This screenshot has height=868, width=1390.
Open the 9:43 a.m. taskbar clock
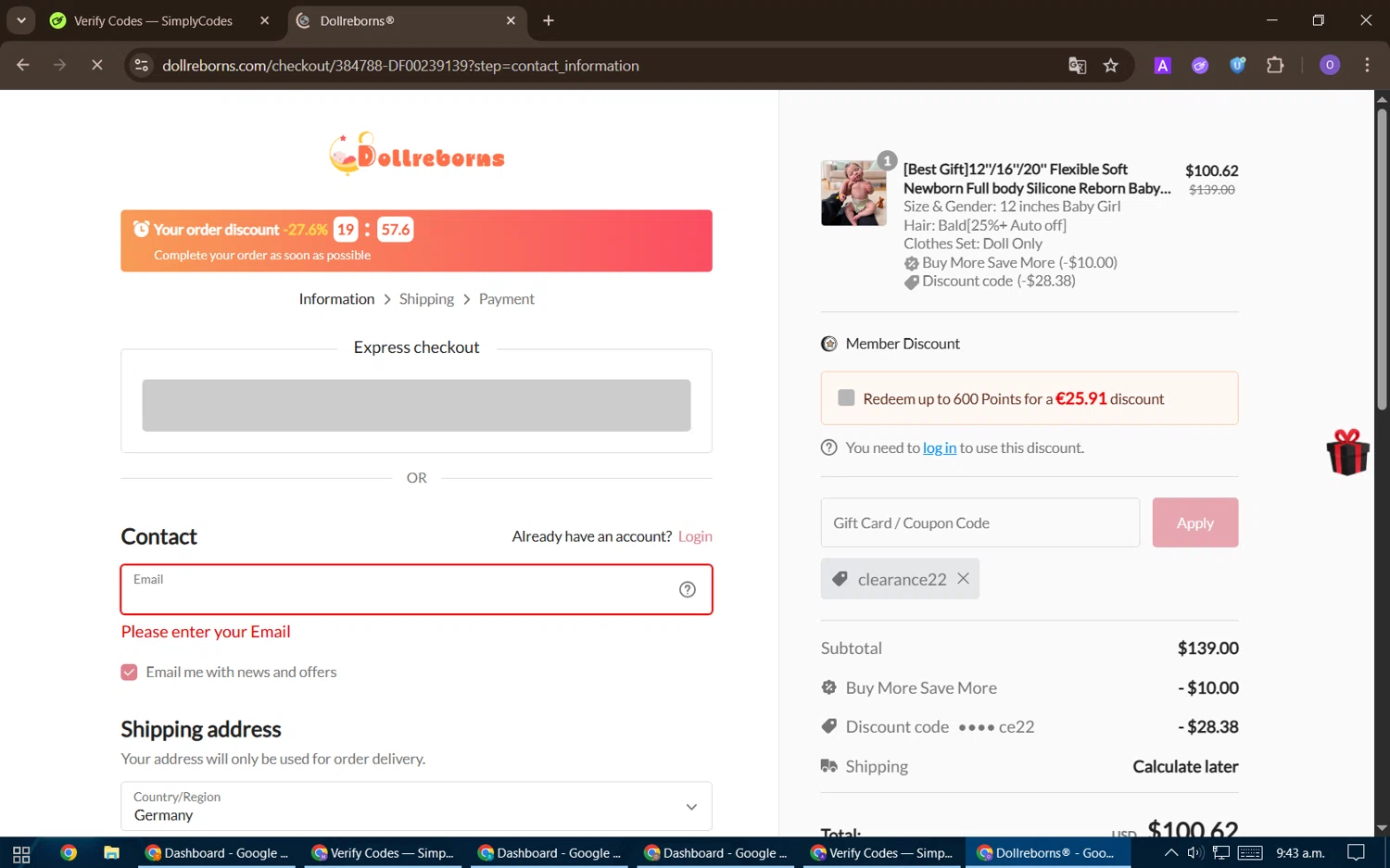point(1300,853)
